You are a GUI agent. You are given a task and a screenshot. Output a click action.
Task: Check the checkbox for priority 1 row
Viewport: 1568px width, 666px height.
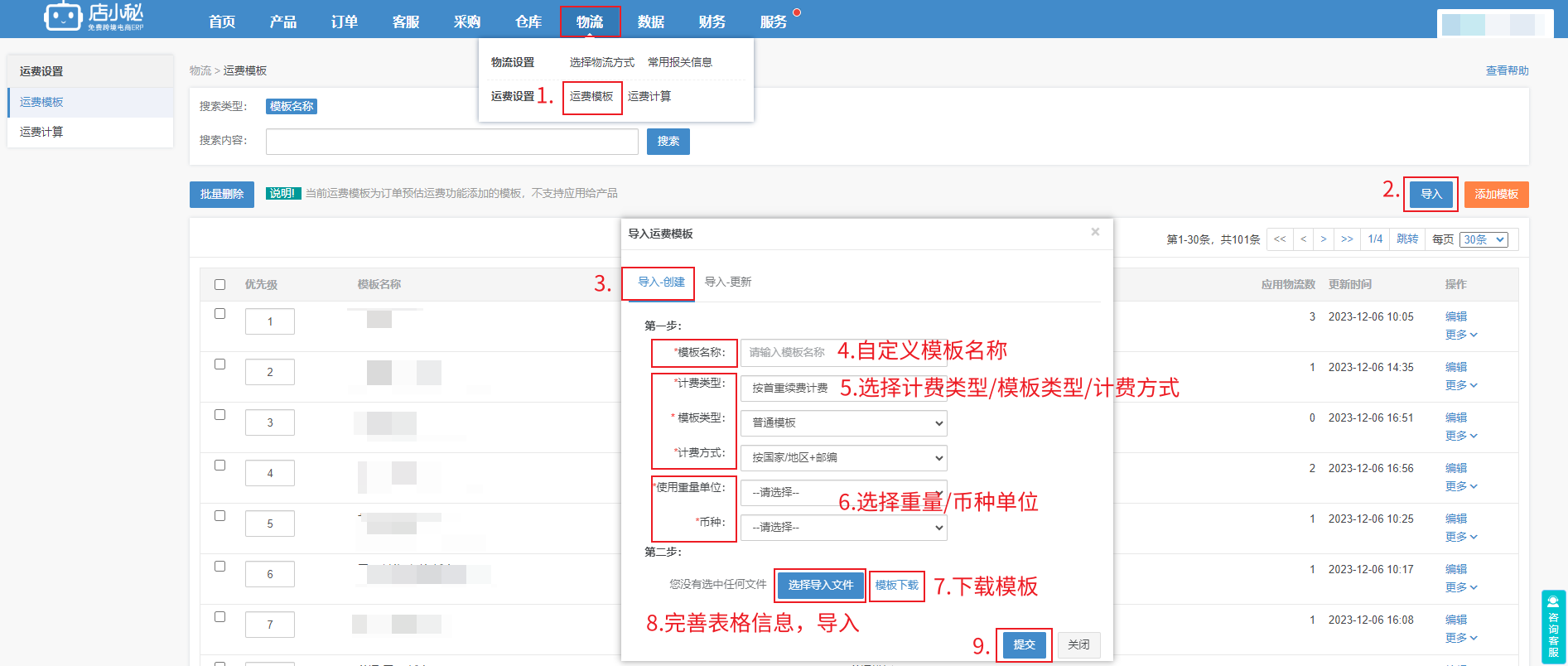click(x=220, y=313)
